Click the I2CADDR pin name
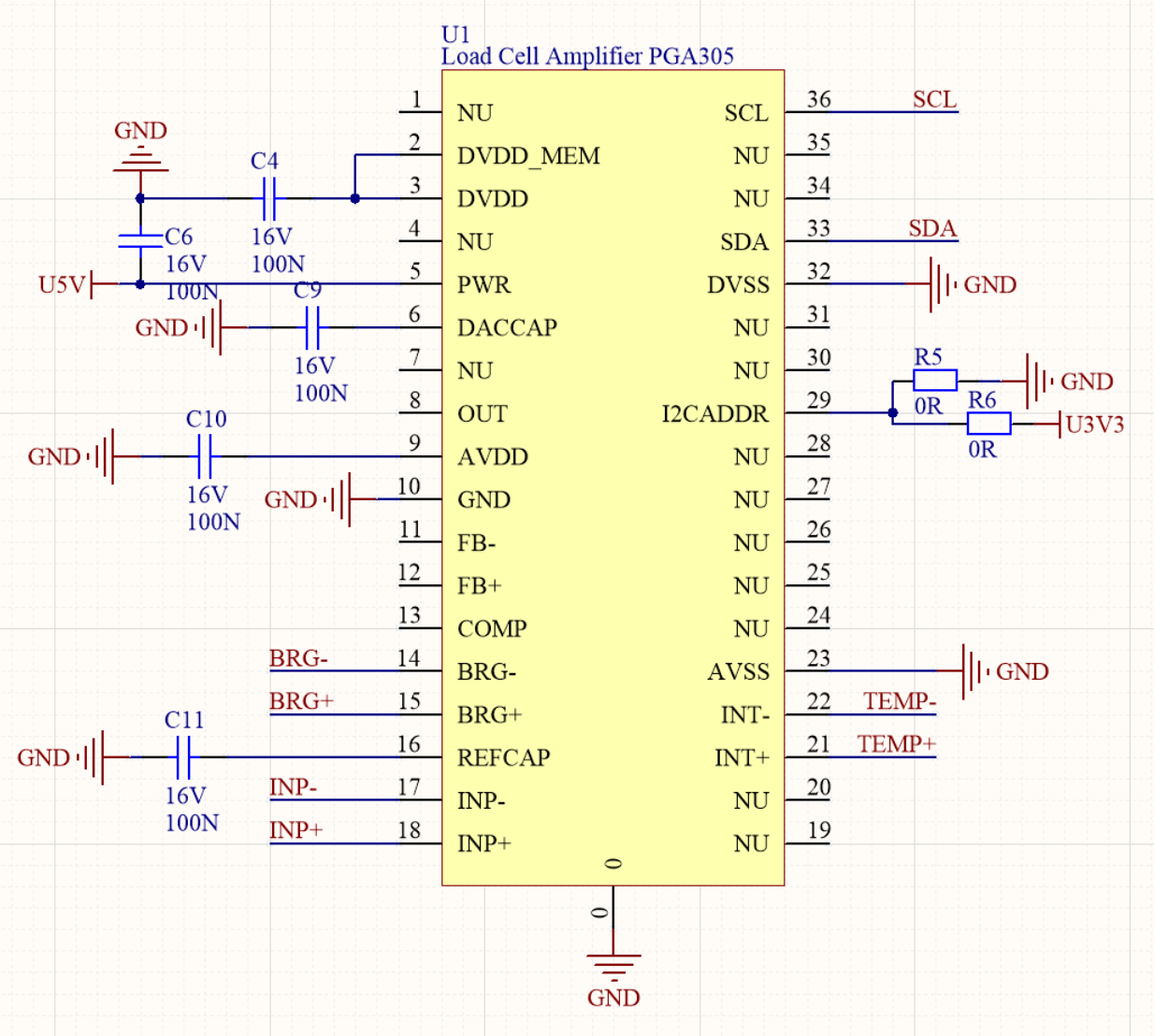 715,413
